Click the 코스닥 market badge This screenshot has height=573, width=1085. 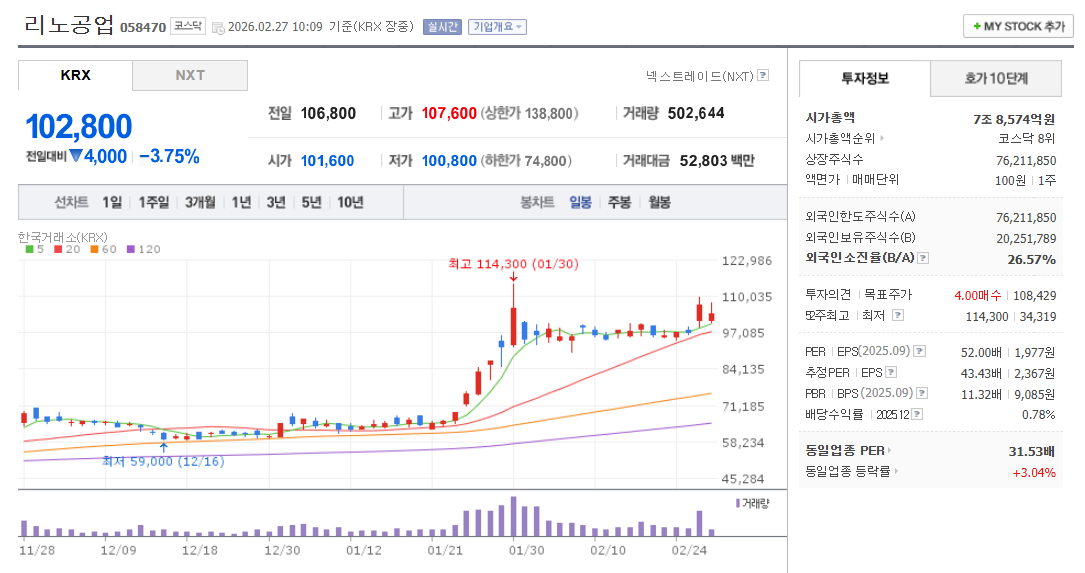[188, 26]
